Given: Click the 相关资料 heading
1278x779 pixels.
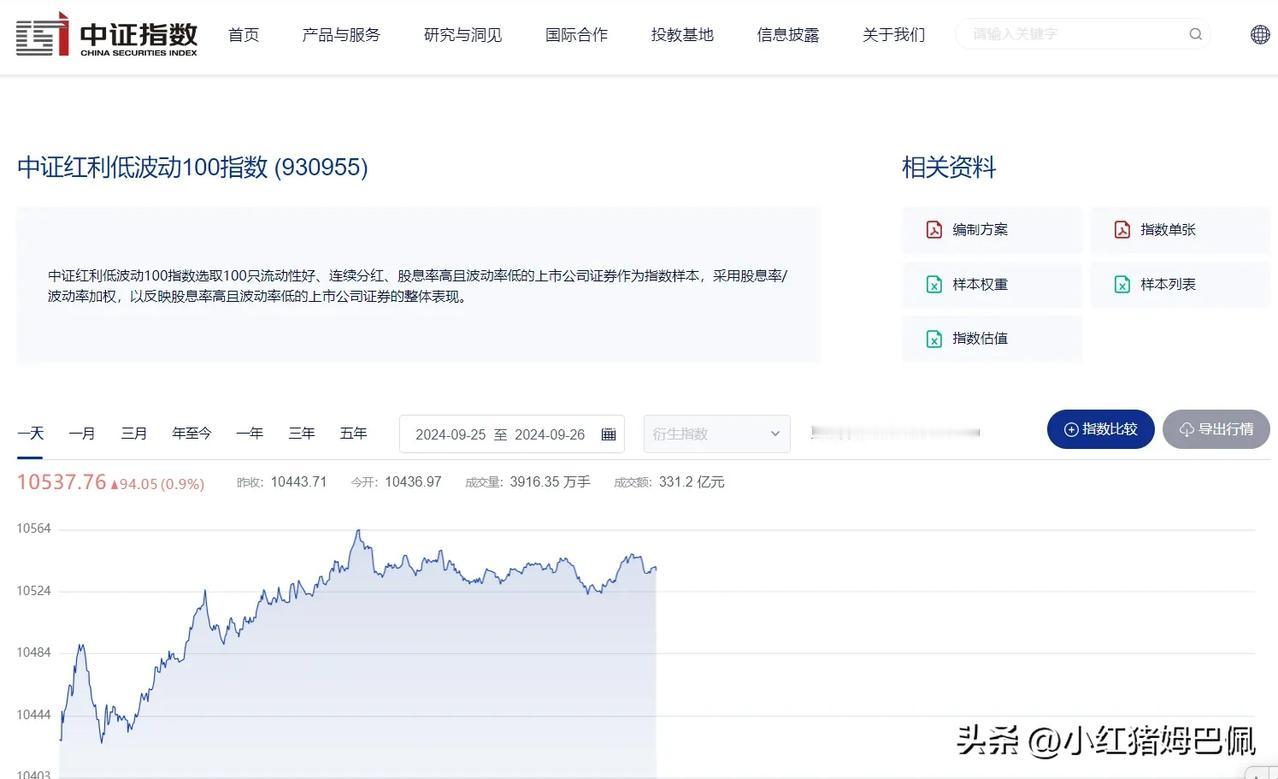Looking at the screenshot, I should tap(949, 167).
